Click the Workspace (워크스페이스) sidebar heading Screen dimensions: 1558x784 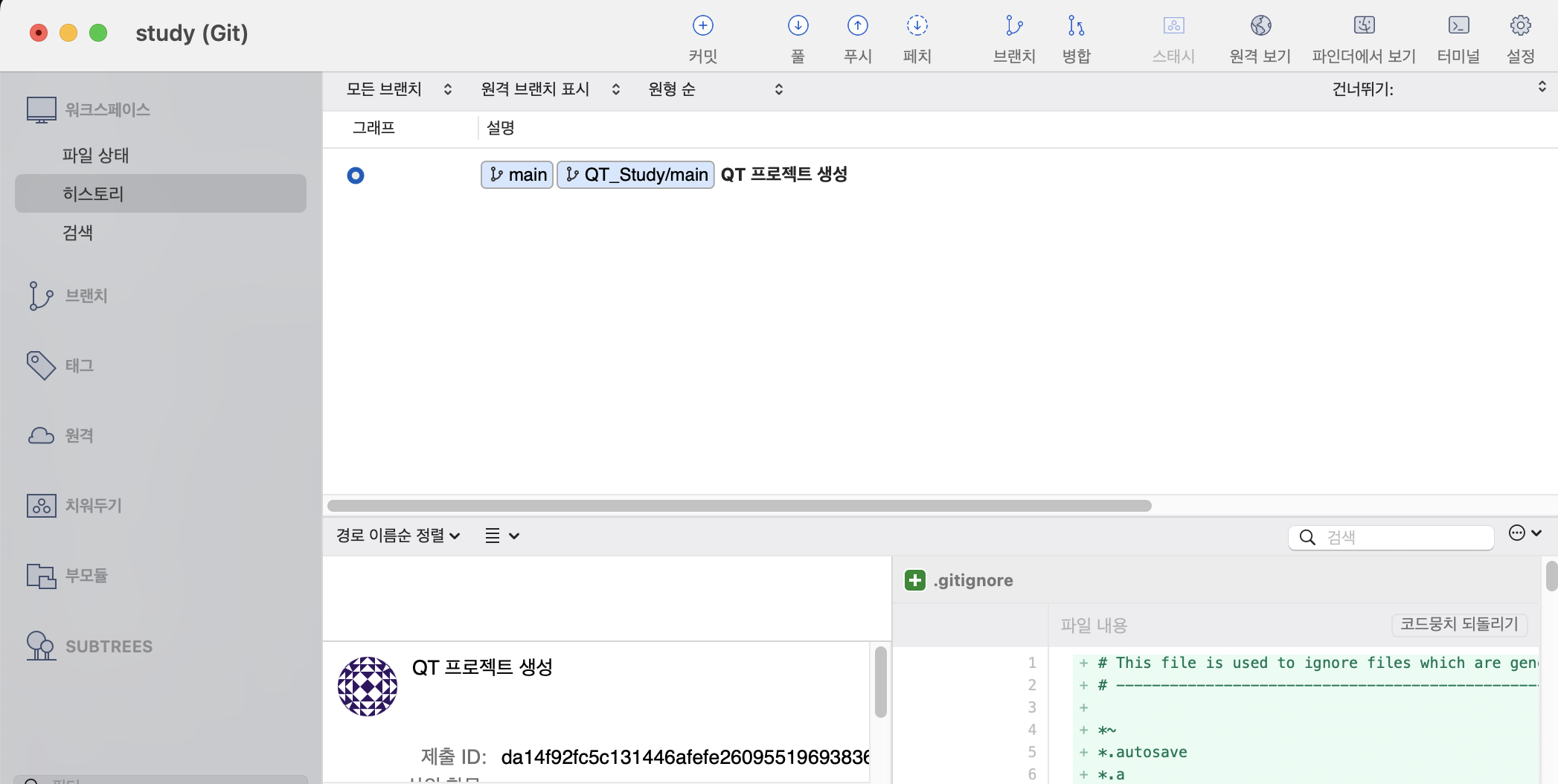click(108, 110)
